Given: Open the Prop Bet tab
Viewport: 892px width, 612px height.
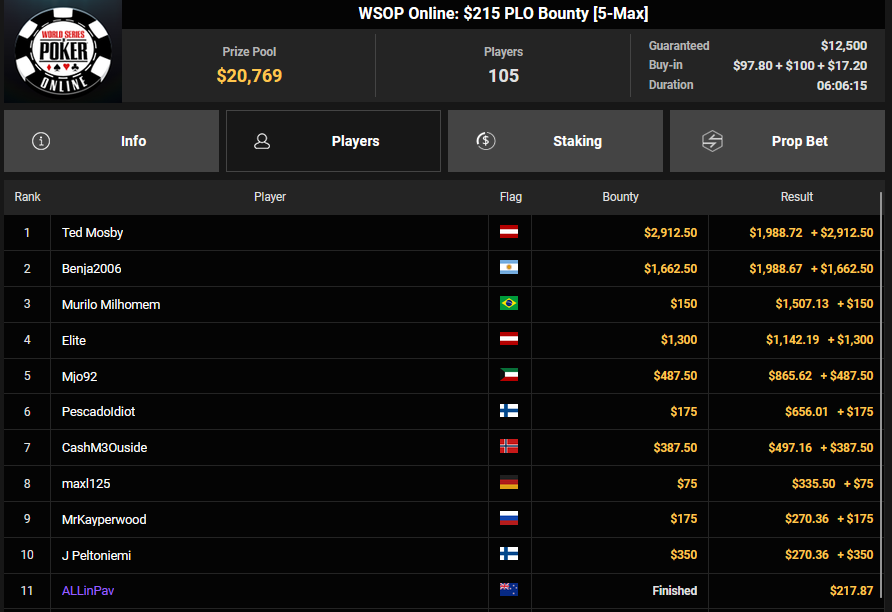Looking at the screenshot, I should pyautogui.click(x=777, y=141).
